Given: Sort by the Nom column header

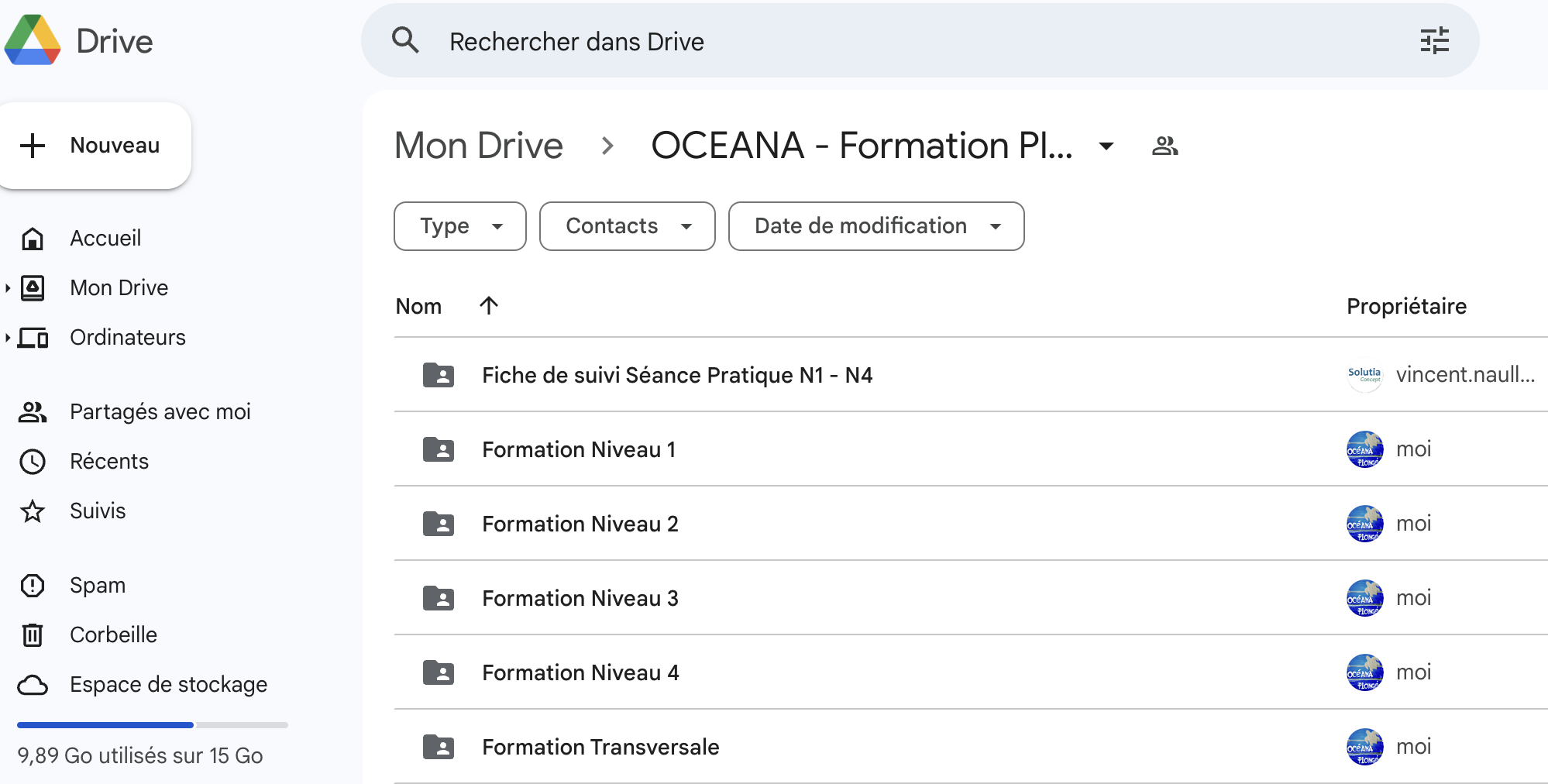Looking at the screenshot, I should tap(418, 306).
